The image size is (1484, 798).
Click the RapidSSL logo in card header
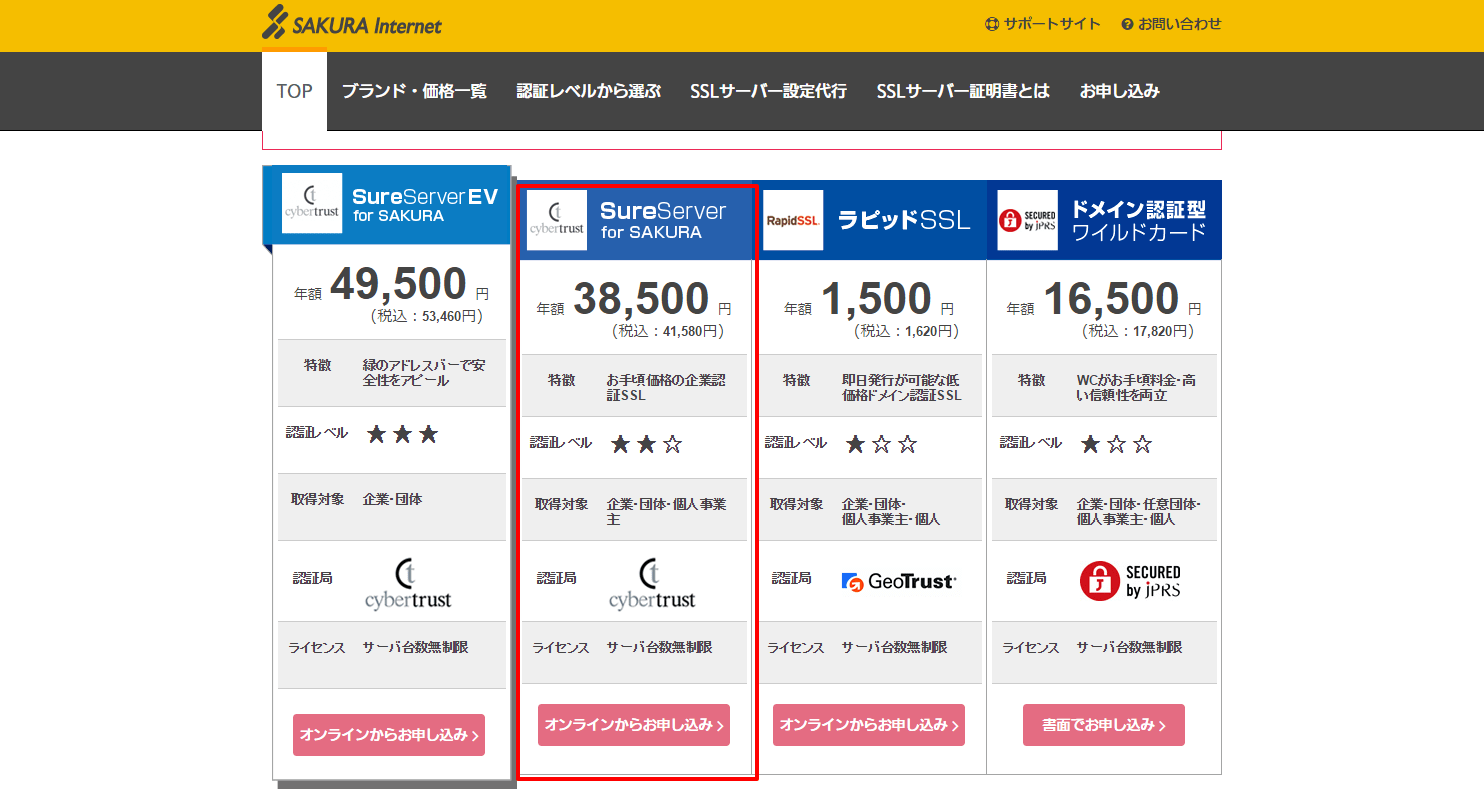793,220
